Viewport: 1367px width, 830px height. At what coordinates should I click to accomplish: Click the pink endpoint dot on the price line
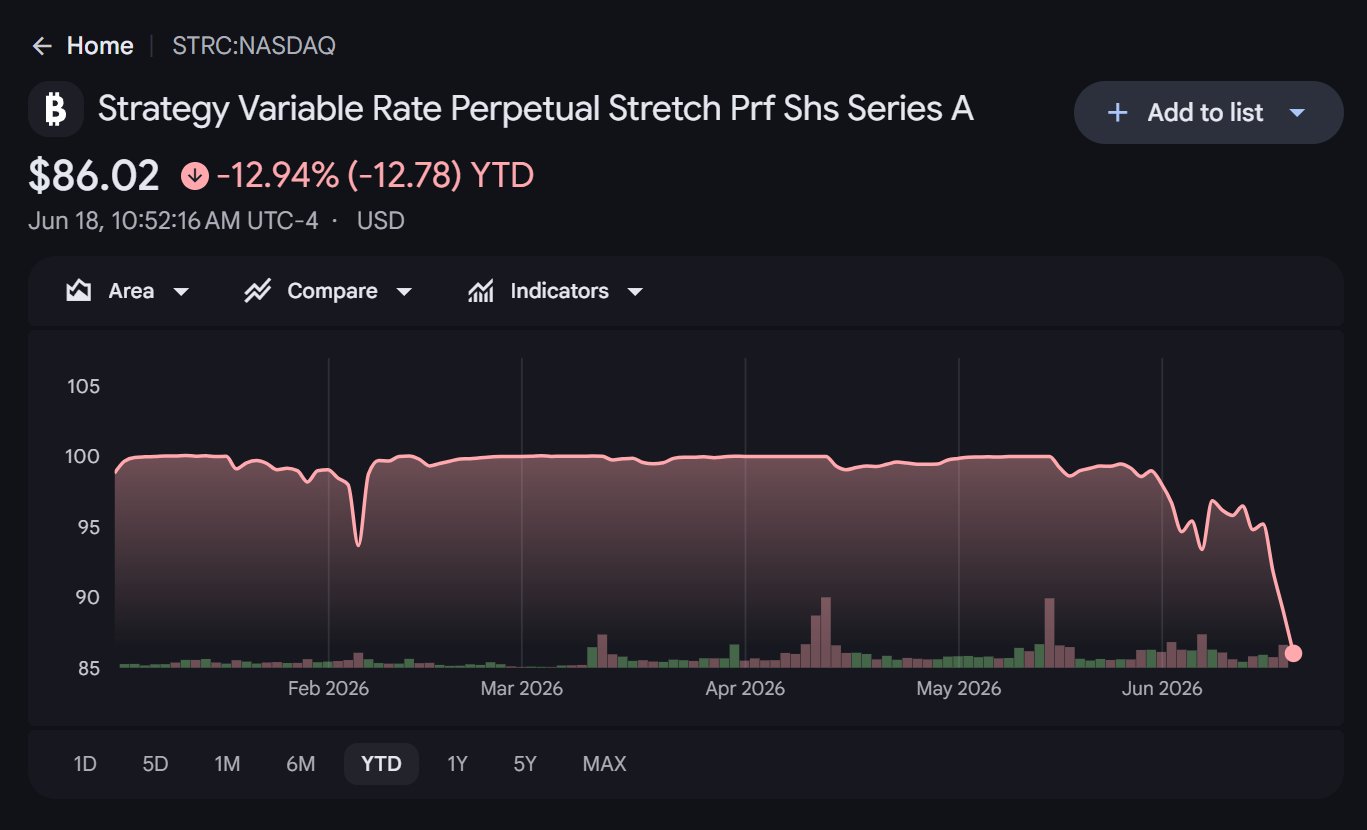pos(1293,653)
